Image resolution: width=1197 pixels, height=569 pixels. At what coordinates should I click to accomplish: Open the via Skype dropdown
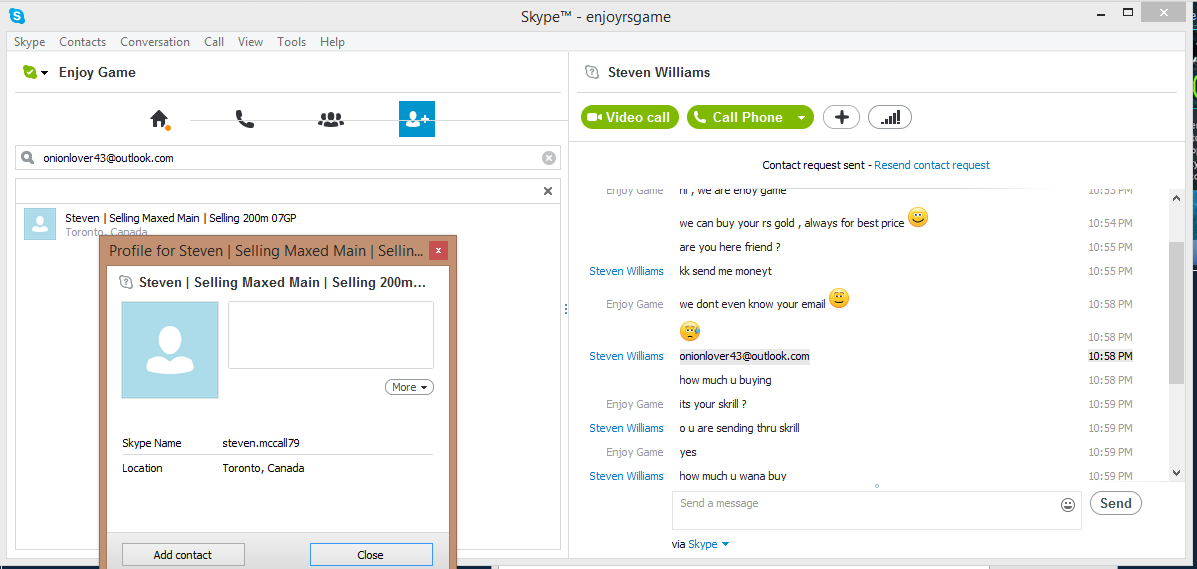709,544
